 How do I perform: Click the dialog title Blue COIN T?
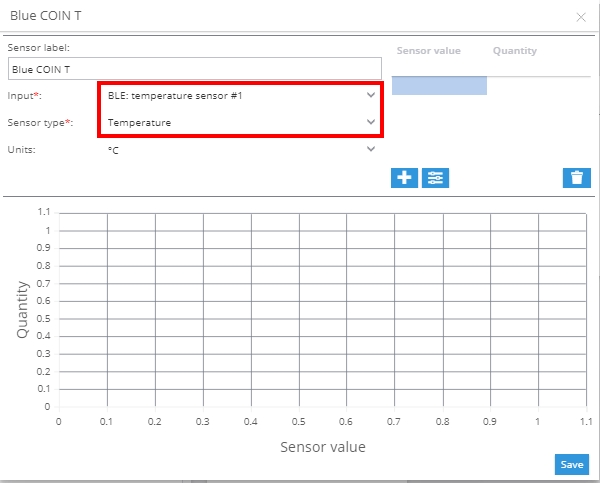tap(47, 17)
